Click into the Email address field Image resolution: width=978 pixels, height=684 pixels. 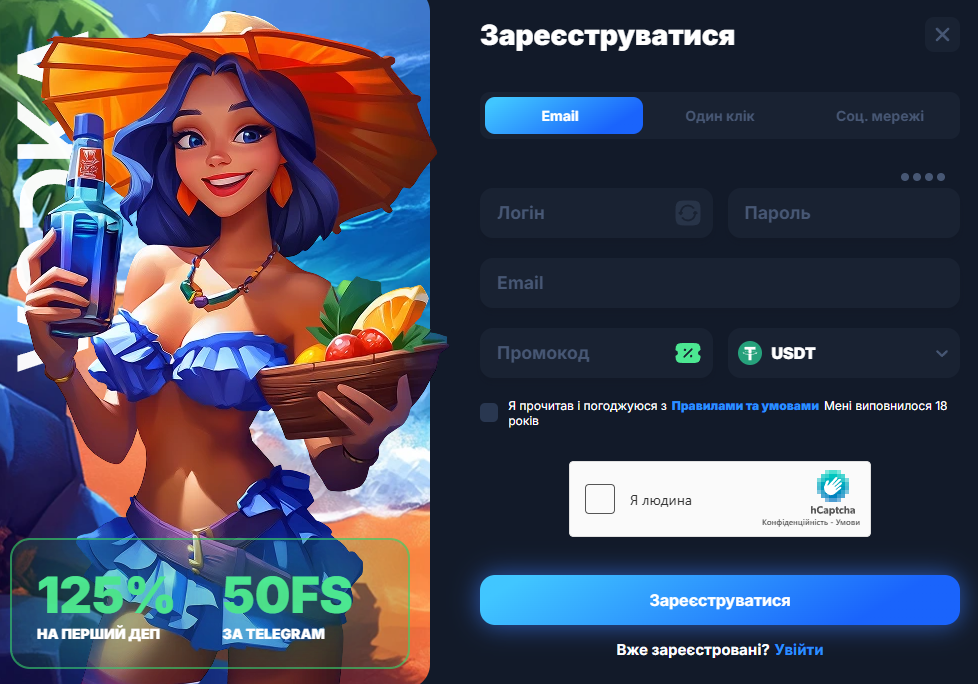point(720,283)
